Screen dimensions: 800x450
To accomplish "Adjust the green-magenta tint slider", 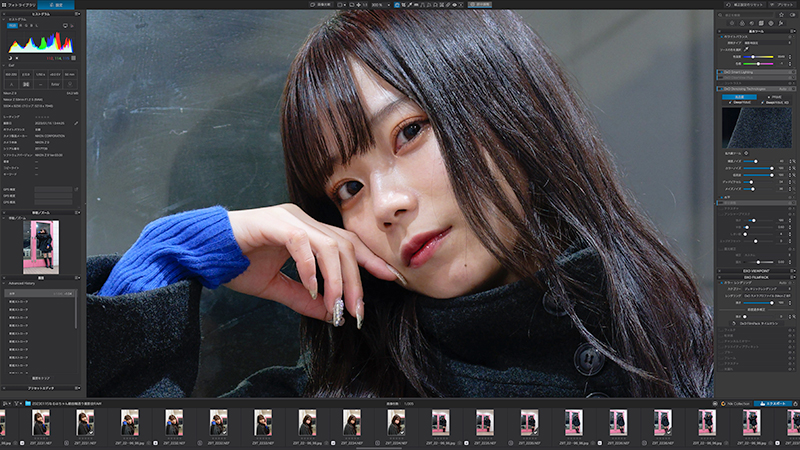I will pyautogui.click(x=758, y=64).
